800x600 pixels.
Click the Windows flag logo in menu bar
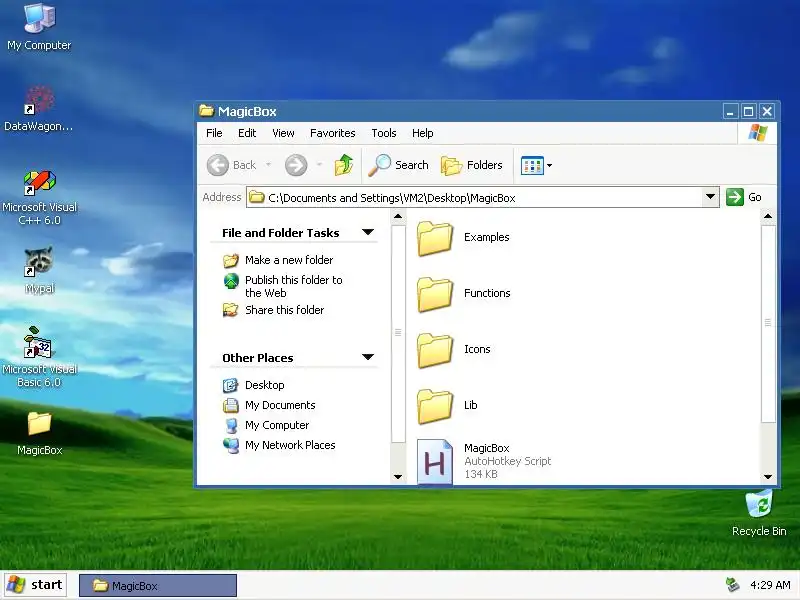pos(758,133)
